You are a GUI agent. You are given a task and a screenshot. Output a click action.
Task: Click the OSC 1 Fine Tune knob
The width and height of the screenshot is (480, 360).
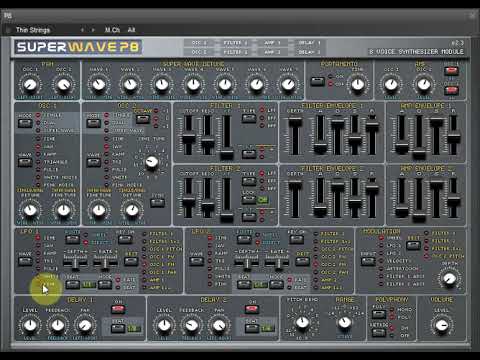[63, 210]
